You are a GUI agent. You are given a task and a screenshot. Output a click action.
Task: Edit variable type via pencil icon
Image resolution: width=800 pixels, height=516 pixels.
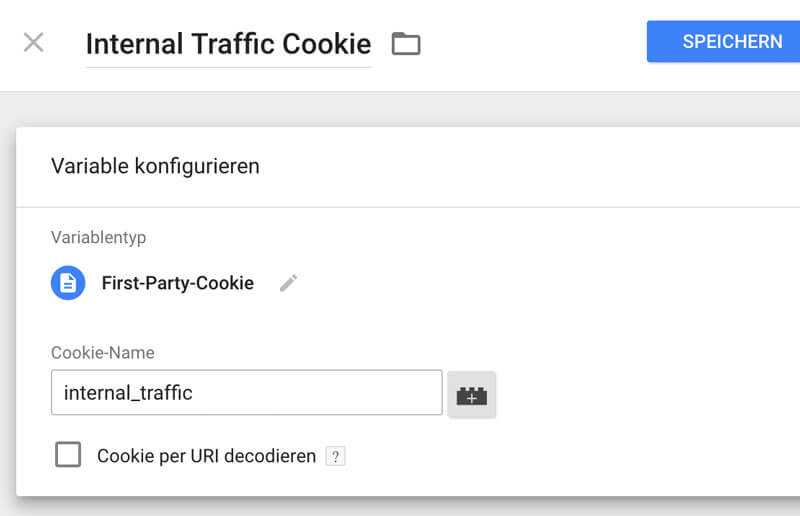point(289,283)
